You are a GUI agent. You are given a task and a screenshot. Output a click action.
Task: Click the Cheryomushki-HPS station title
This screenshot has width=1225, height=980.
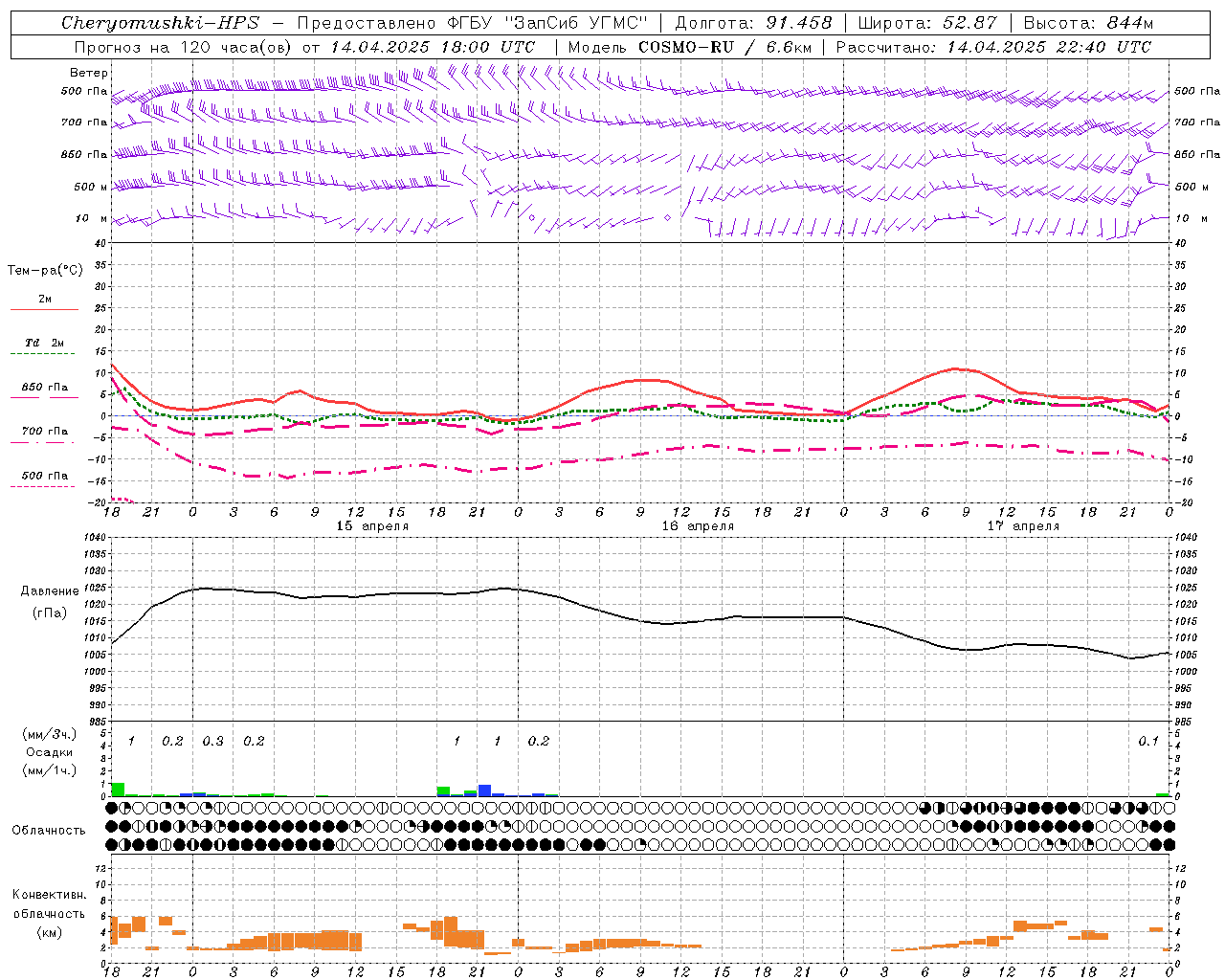coord(161,23)
